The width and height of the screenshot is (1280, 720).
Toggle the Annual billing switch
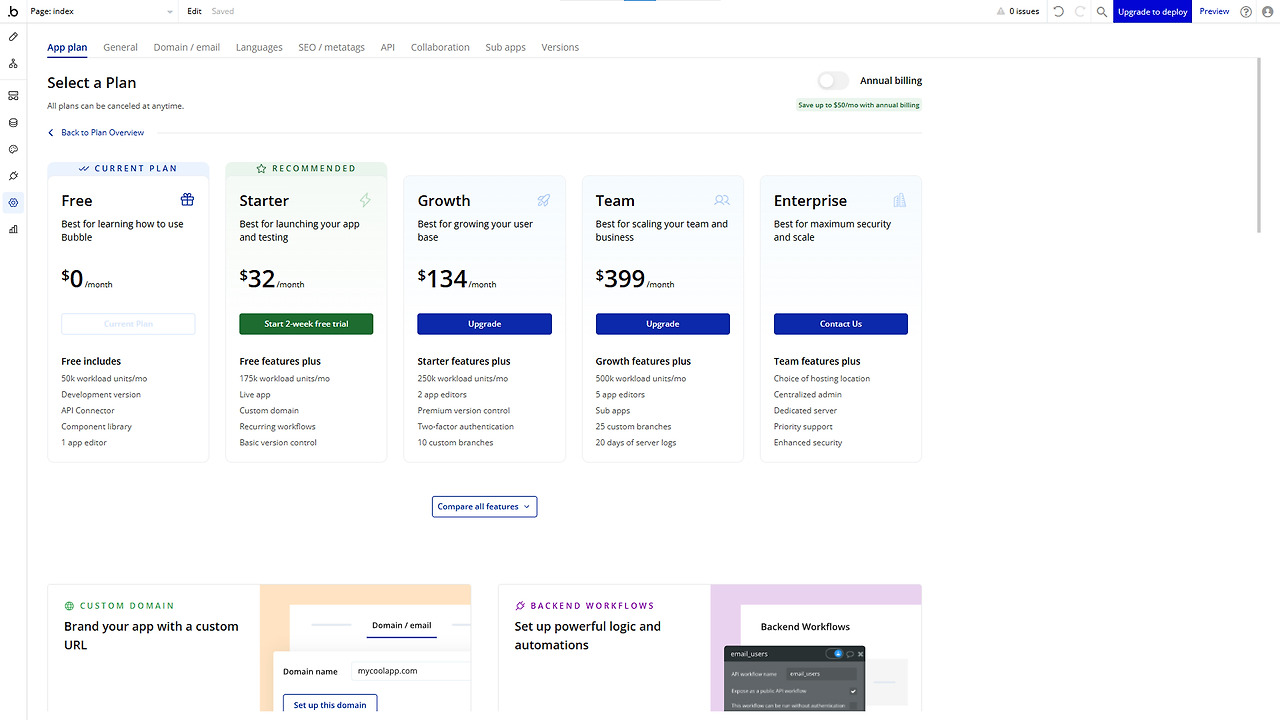pyautogui.click(x=833, y=81)
